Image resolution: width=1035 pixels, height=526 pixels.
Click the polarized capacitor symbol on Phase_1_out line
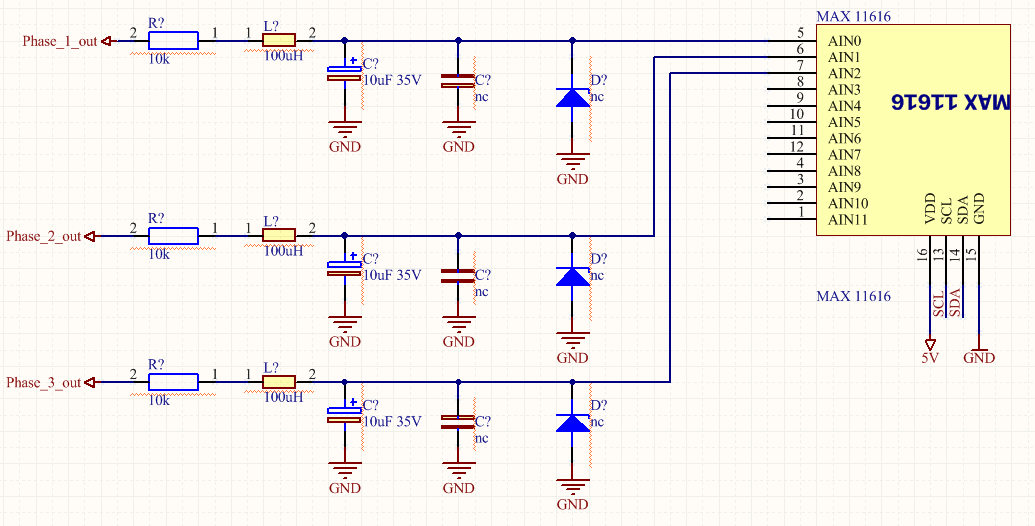pyautogui.click(x=345, y=73)
